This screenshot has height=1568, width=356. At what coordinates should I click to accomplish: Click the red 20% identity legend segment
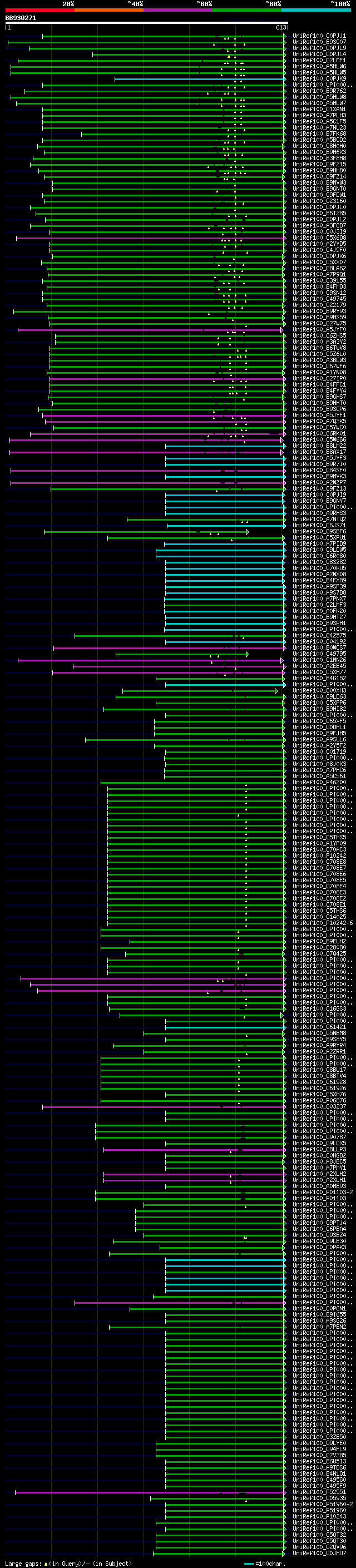click(39, 10)
